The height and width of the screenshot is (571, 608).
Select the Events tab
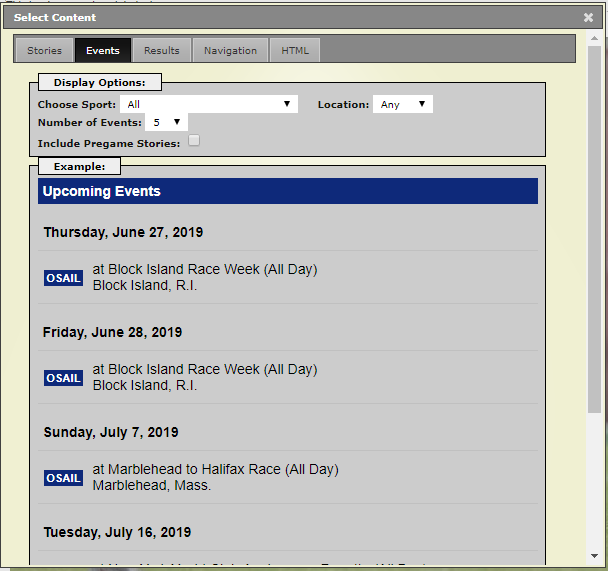pyautogui.click(x=103, y=50)
